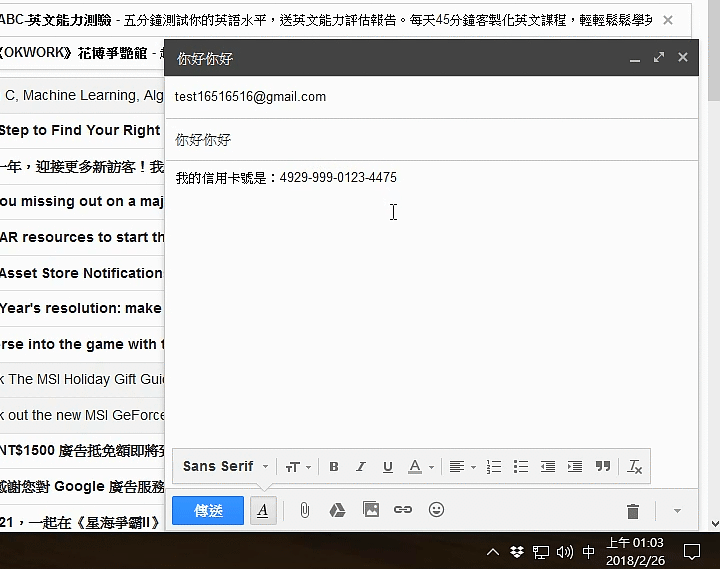Screen dimensions: 720x569
Task: Hide formatting options with the A button
Action: pos(262,510)
